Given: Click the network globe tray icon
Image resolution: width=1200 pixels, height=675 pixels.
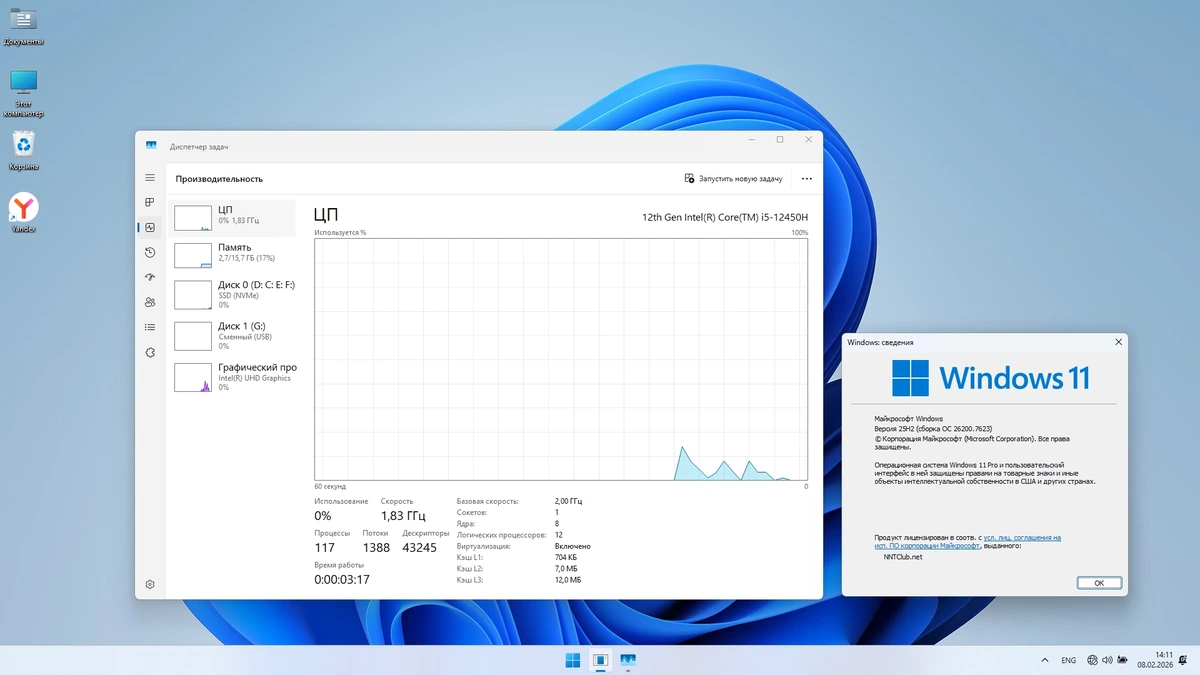Looking at the screenshot, I should click(x=1092, y=660).
